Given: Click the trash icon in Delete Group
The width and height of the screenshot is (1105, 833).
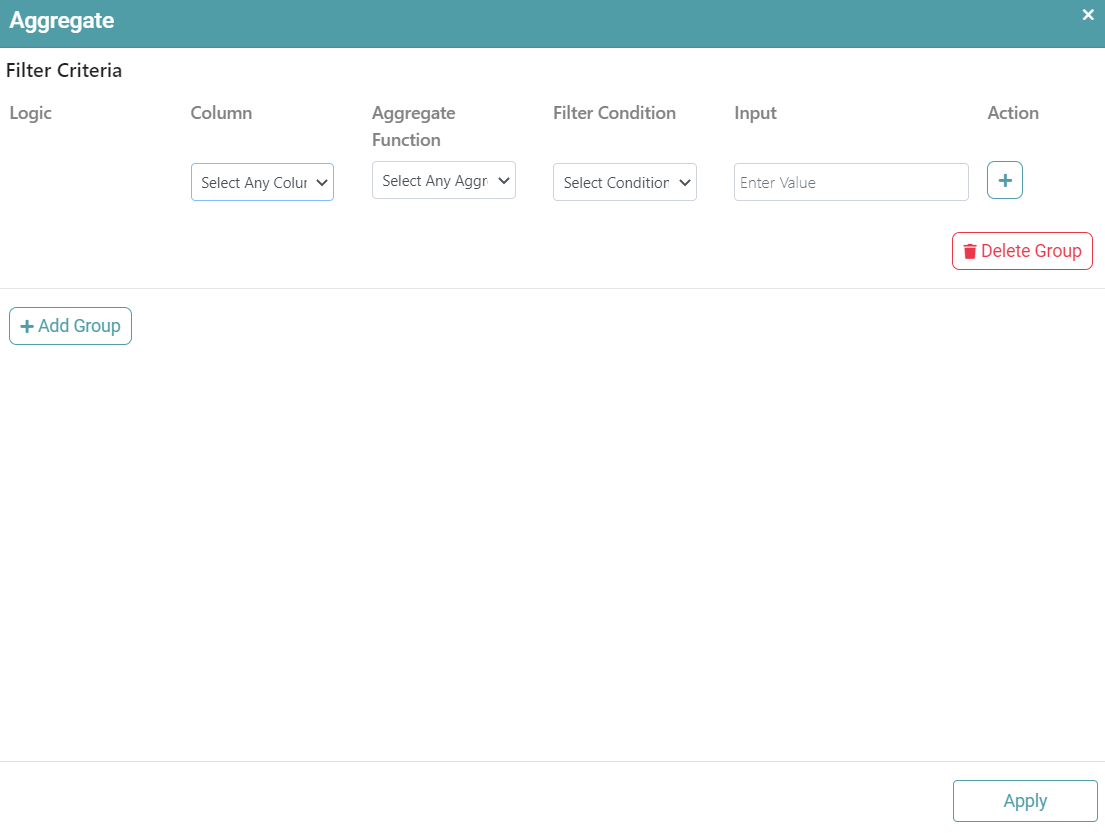Looking at the screenshot, I should (x=969, y=251).
